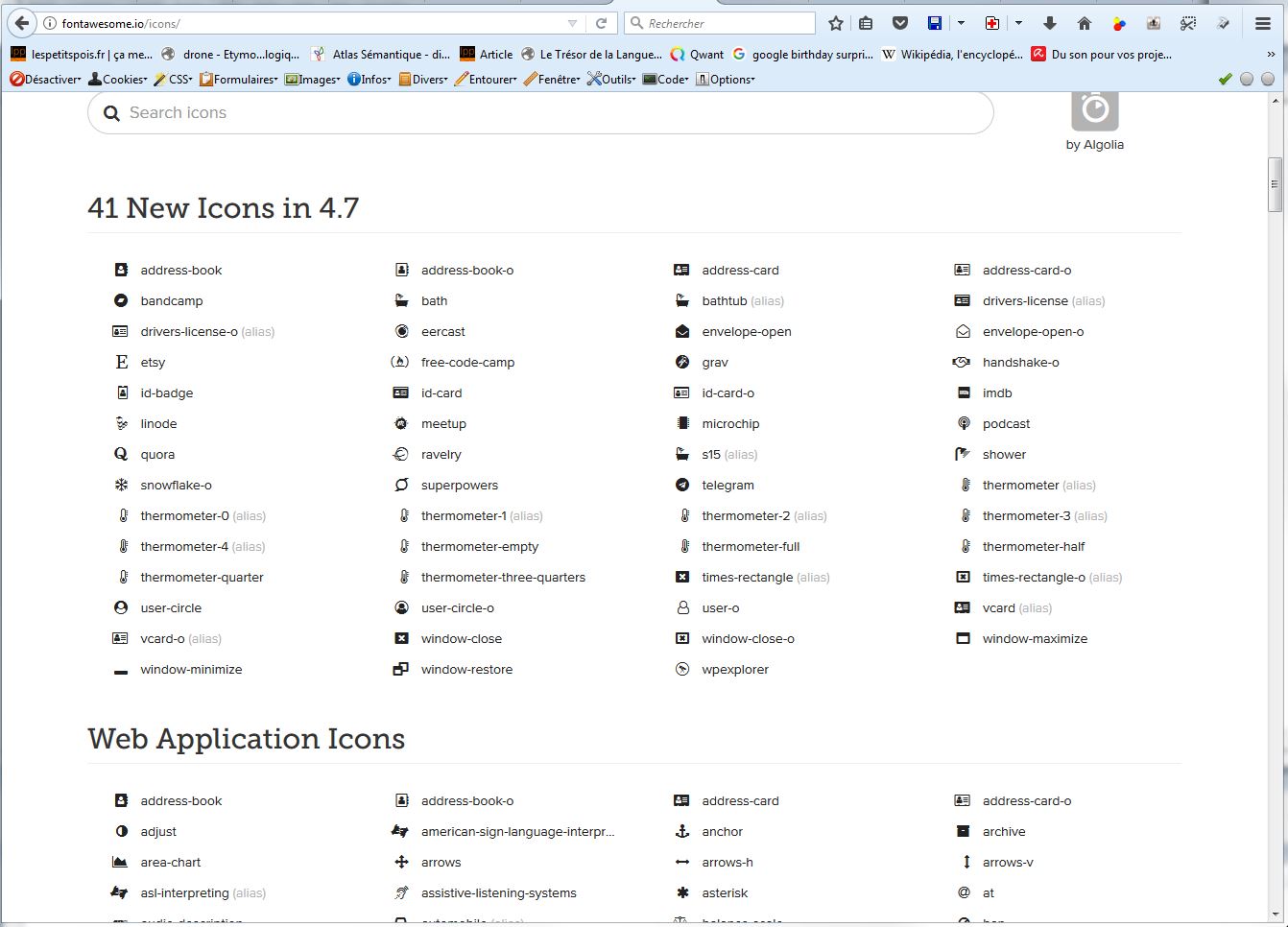Open the Firefox hamburger menu

[x=1263, y=23]
